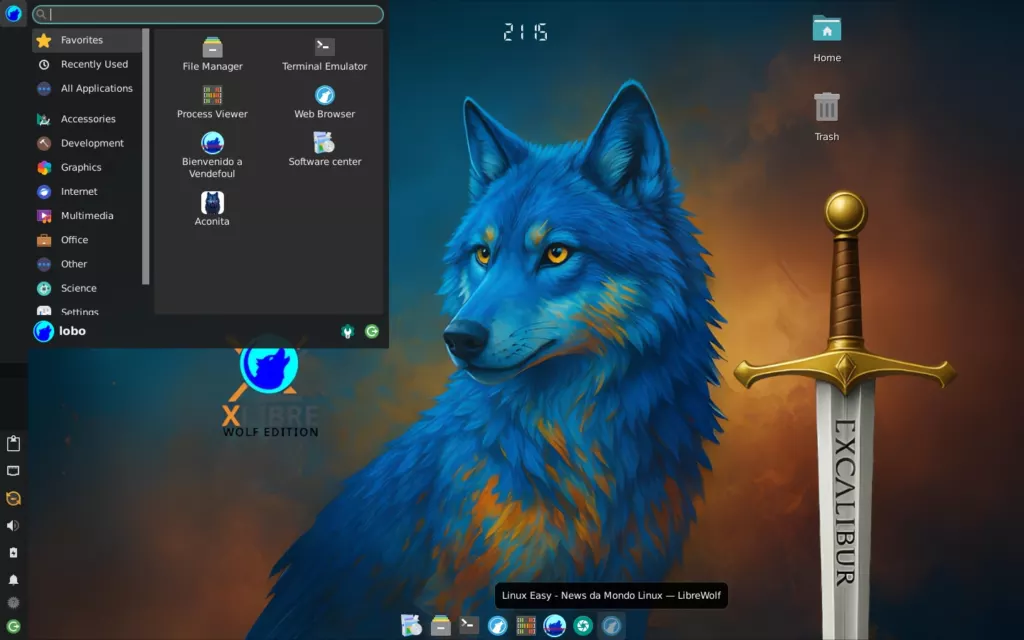Launch LibreWolf browser from the dock
This screenshot has height=640, width=1024.
click(x=498, y=626)
